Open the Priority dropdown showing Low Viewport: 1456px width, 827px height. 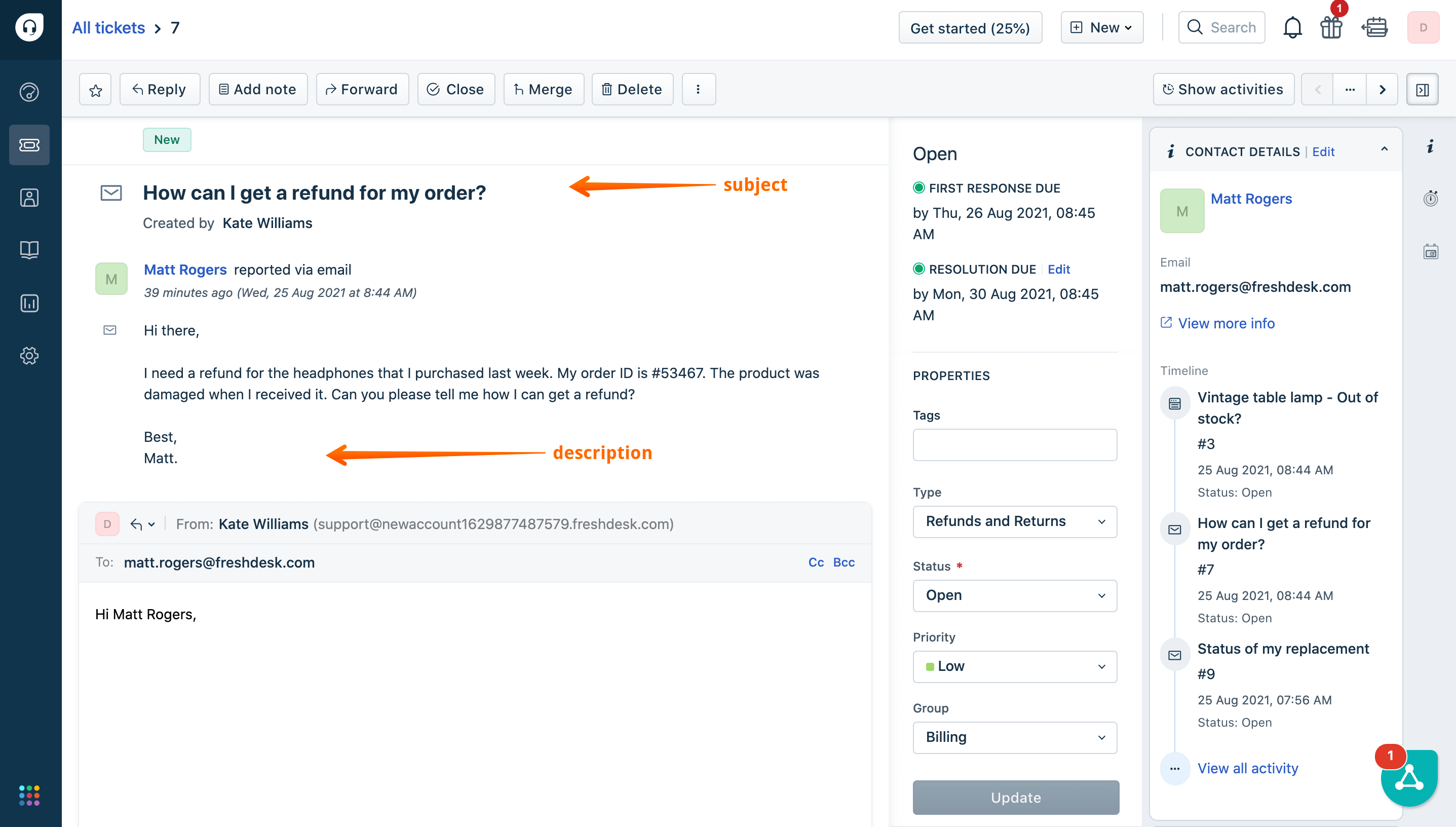coord(1015,666)
